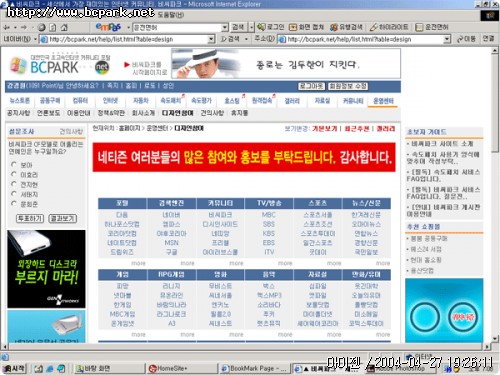Click the 회원정보 수정 button
This screenshot has width=500, height=375.
tap(348, 86)
